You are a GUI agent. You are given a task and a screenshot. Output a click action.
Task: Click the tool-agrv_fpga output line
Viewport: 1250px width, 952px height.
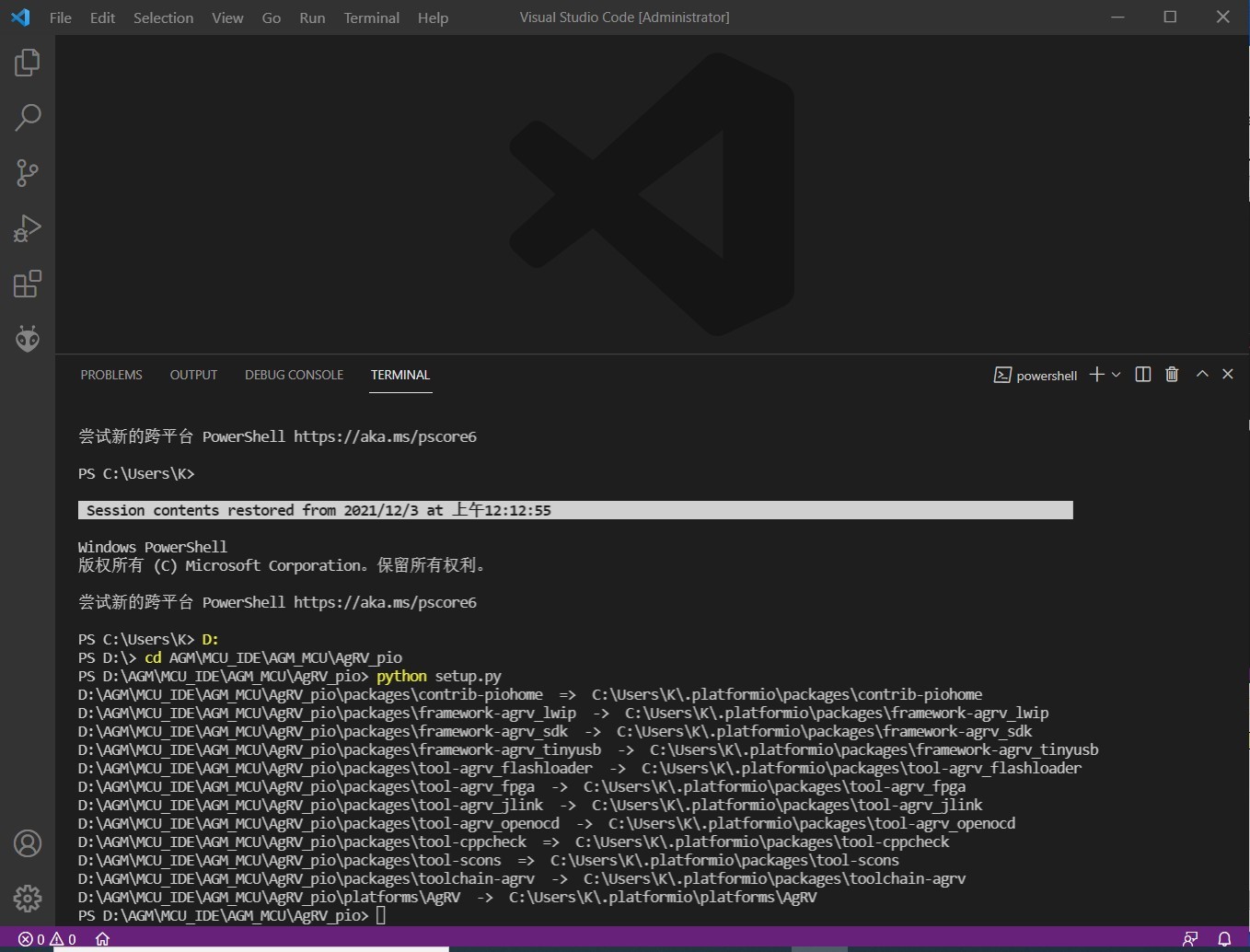[x=522, y=786]
